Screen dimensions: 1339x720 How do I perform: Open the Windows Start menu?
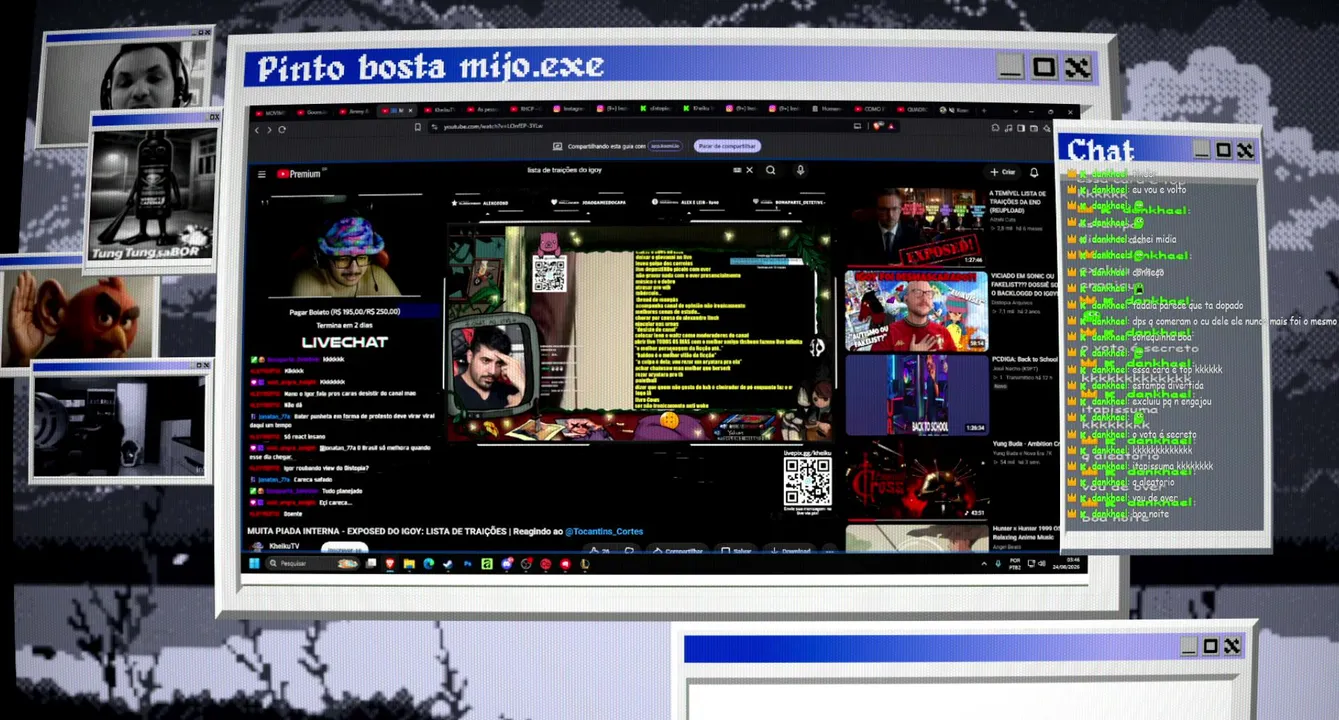254,564
